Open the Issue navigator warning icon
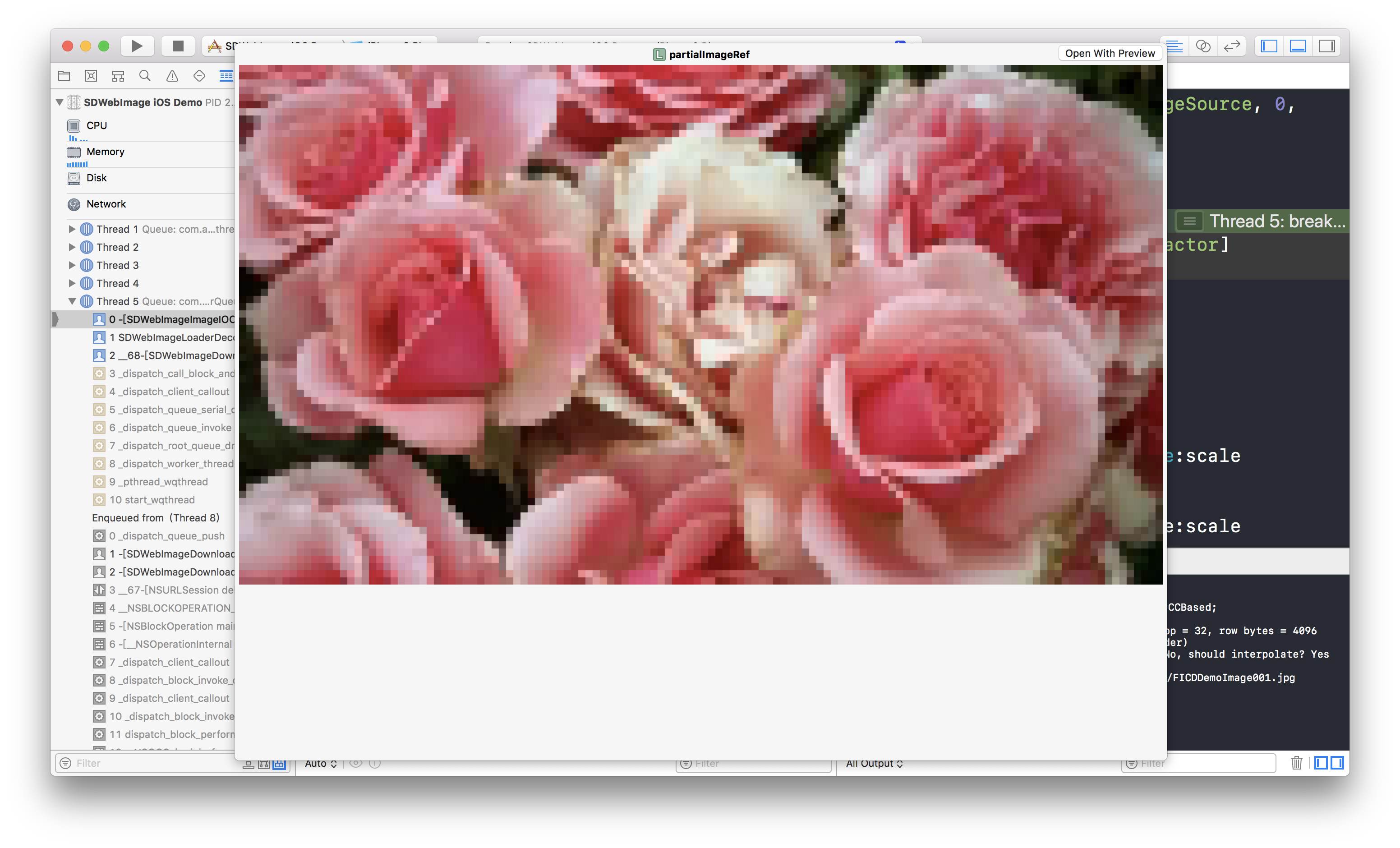1400x848 pixels. tap(172, 76)
